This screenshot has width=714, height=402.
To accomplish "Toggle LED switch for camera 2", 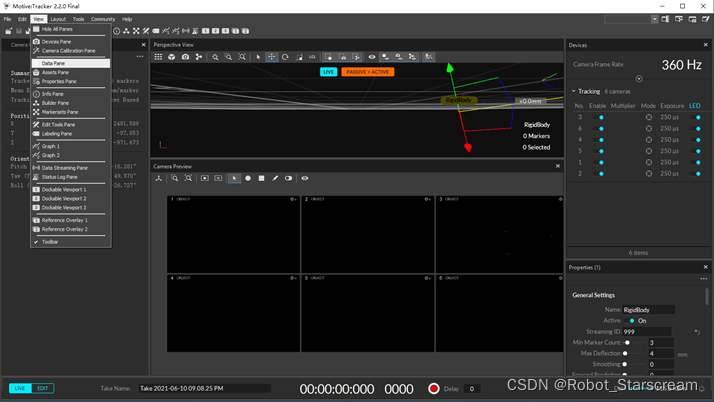I will click(x=695, y=174).
